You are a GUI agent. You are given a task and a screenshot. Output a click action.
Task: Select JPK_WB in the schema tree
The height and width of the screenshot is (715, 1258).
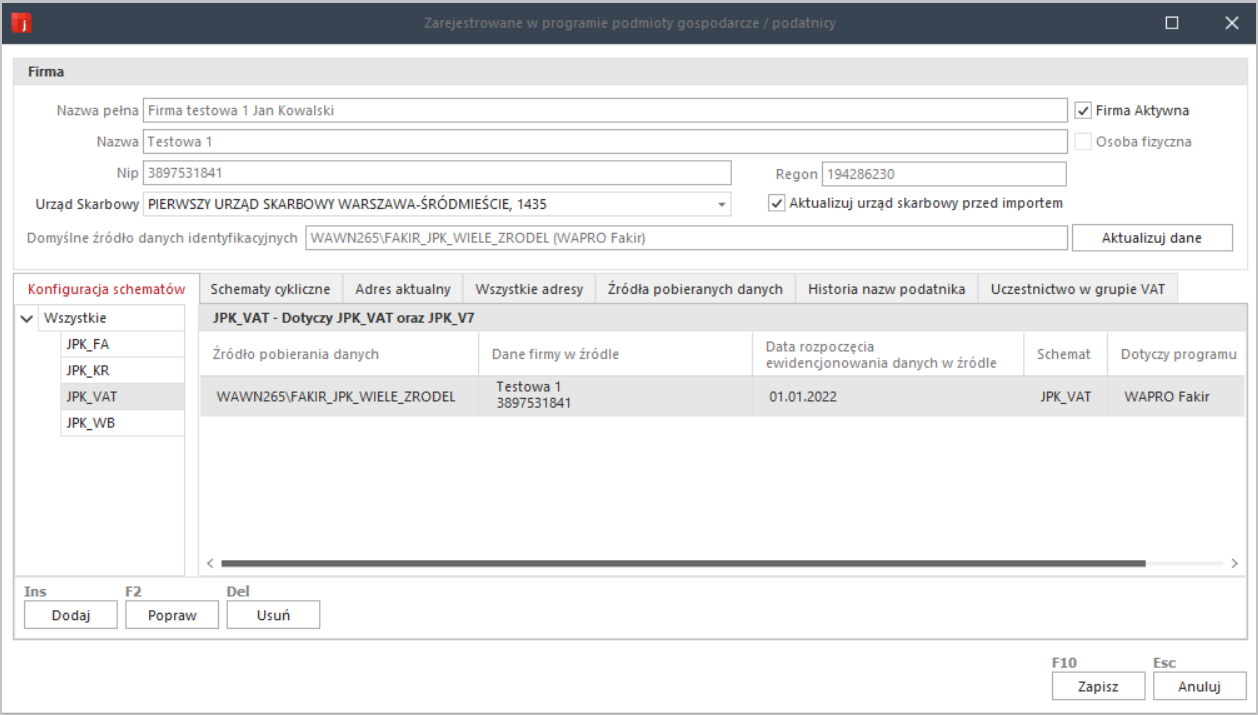[x=88, y=422]
